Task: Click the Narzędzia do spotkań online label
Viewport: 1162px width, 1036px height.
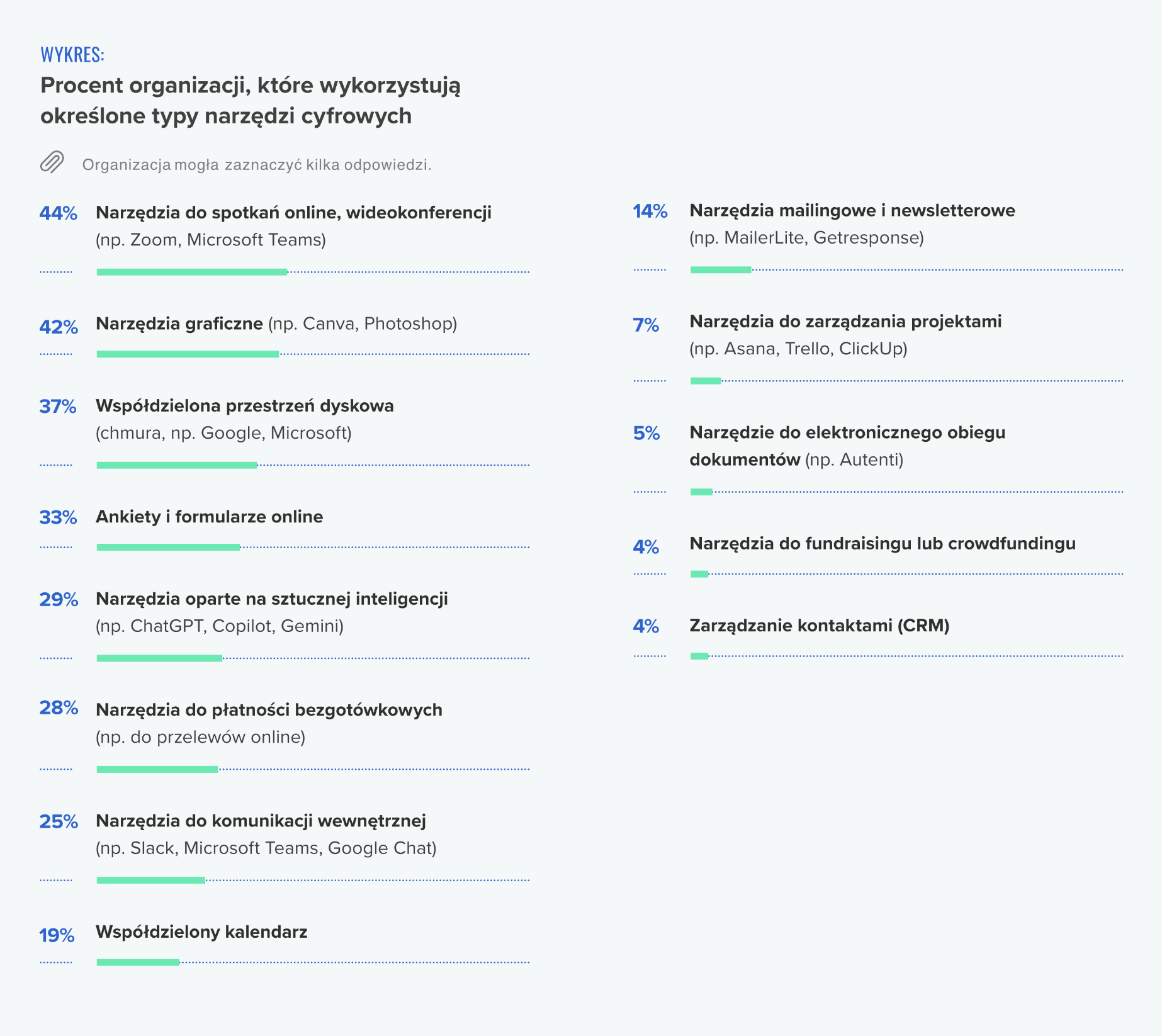Action: click(293, 213)
